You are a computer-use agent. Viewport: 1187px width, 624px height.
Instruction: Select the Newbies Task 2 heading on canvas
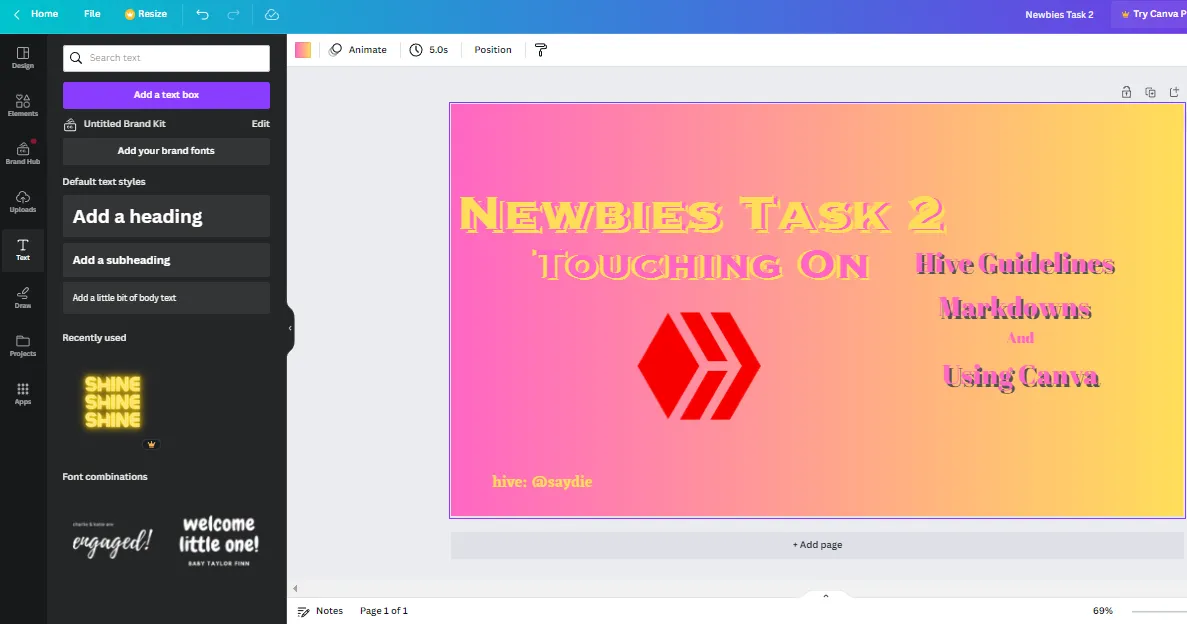(703, 214)
